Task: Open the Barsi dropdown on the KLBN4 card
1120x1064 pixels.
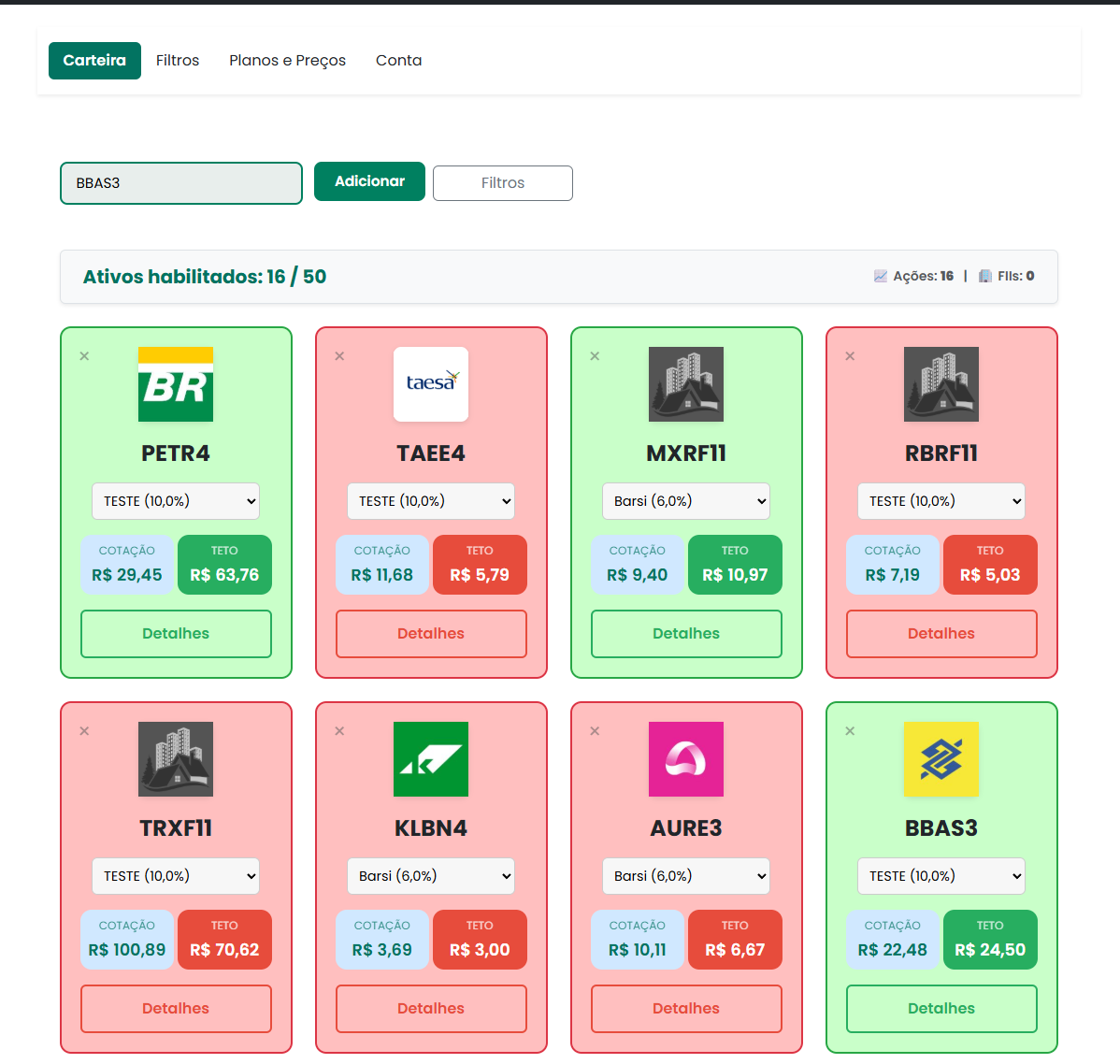Action: coord(431,876)
